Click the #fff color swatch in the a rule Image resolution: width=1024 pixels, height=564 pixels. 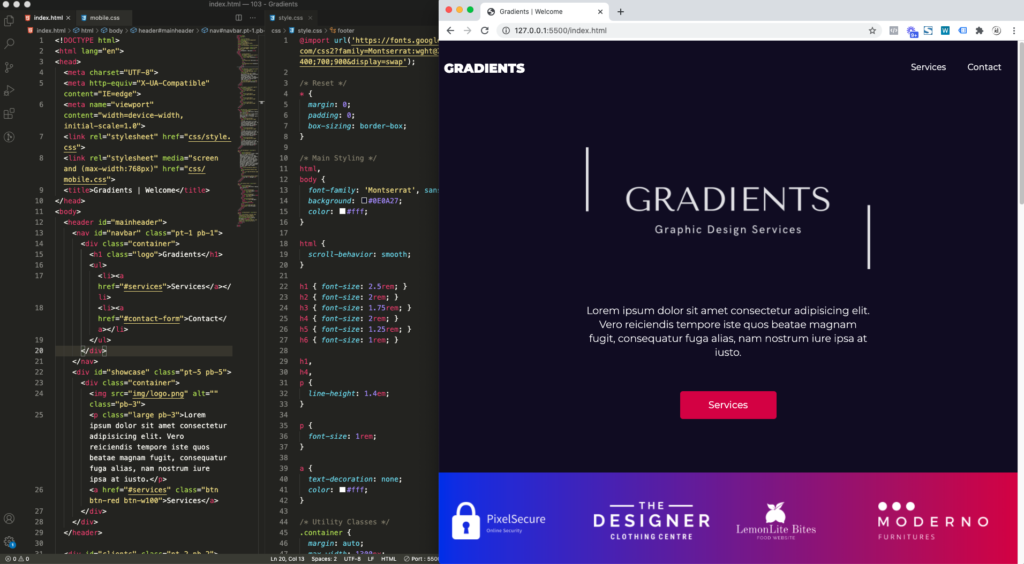tap(342, 490)
